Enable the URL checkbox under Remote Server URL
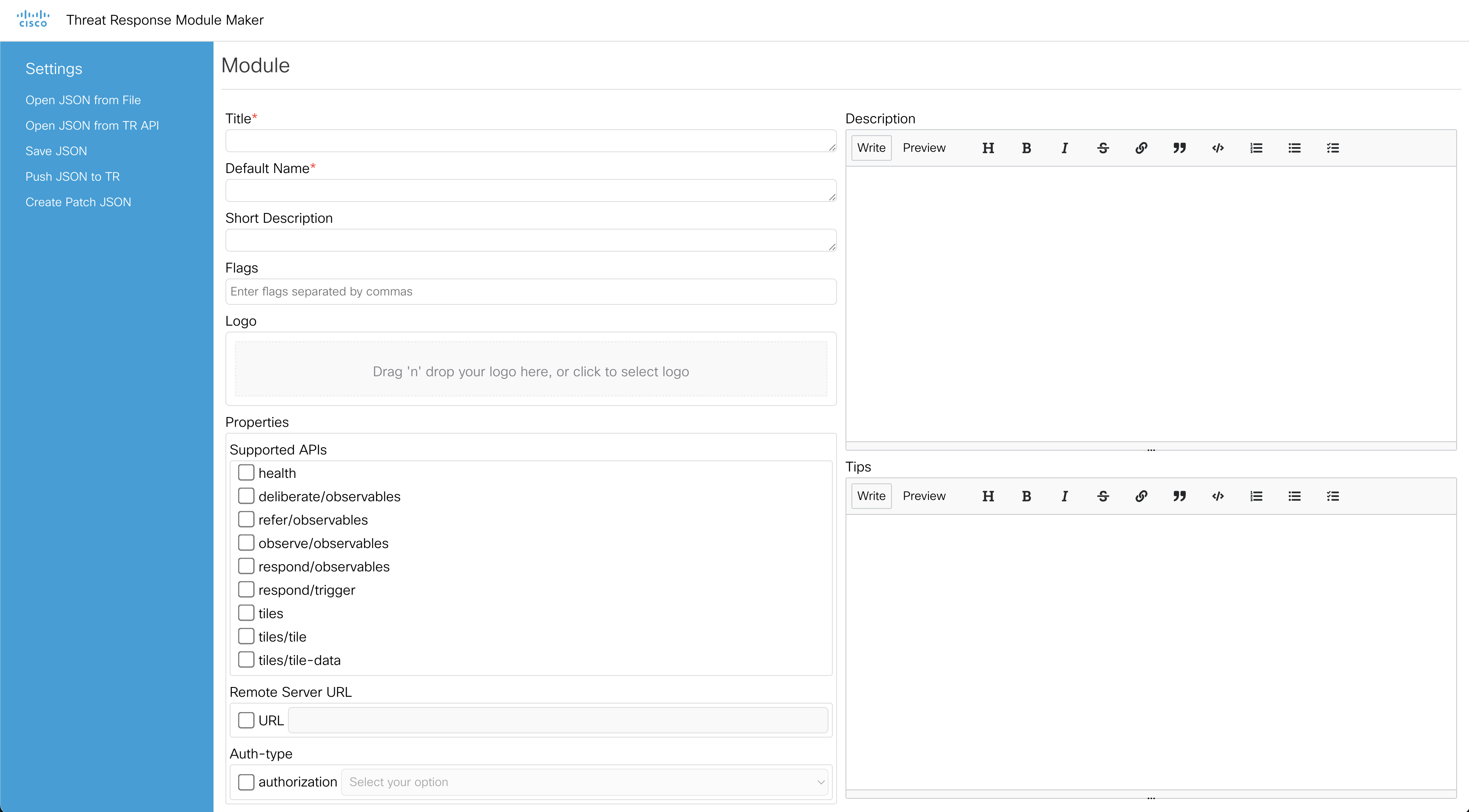 point(246,720)
